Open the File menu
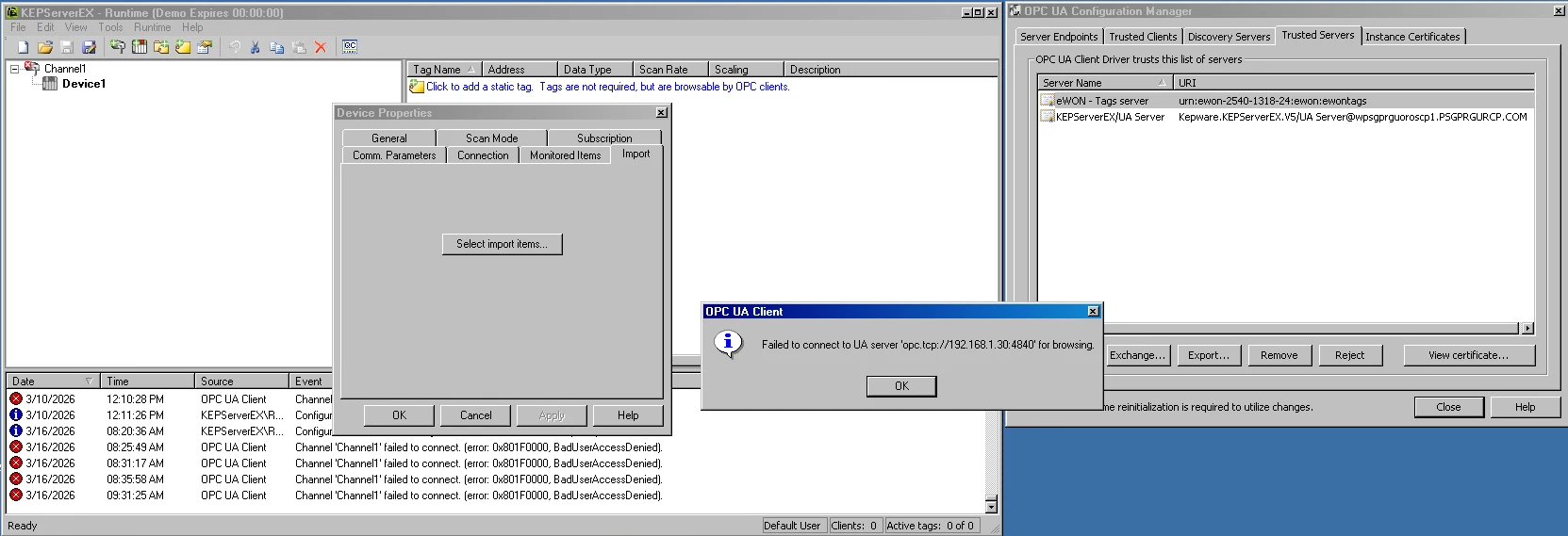Screen dimensions: 1568x536 pos(18,27)
